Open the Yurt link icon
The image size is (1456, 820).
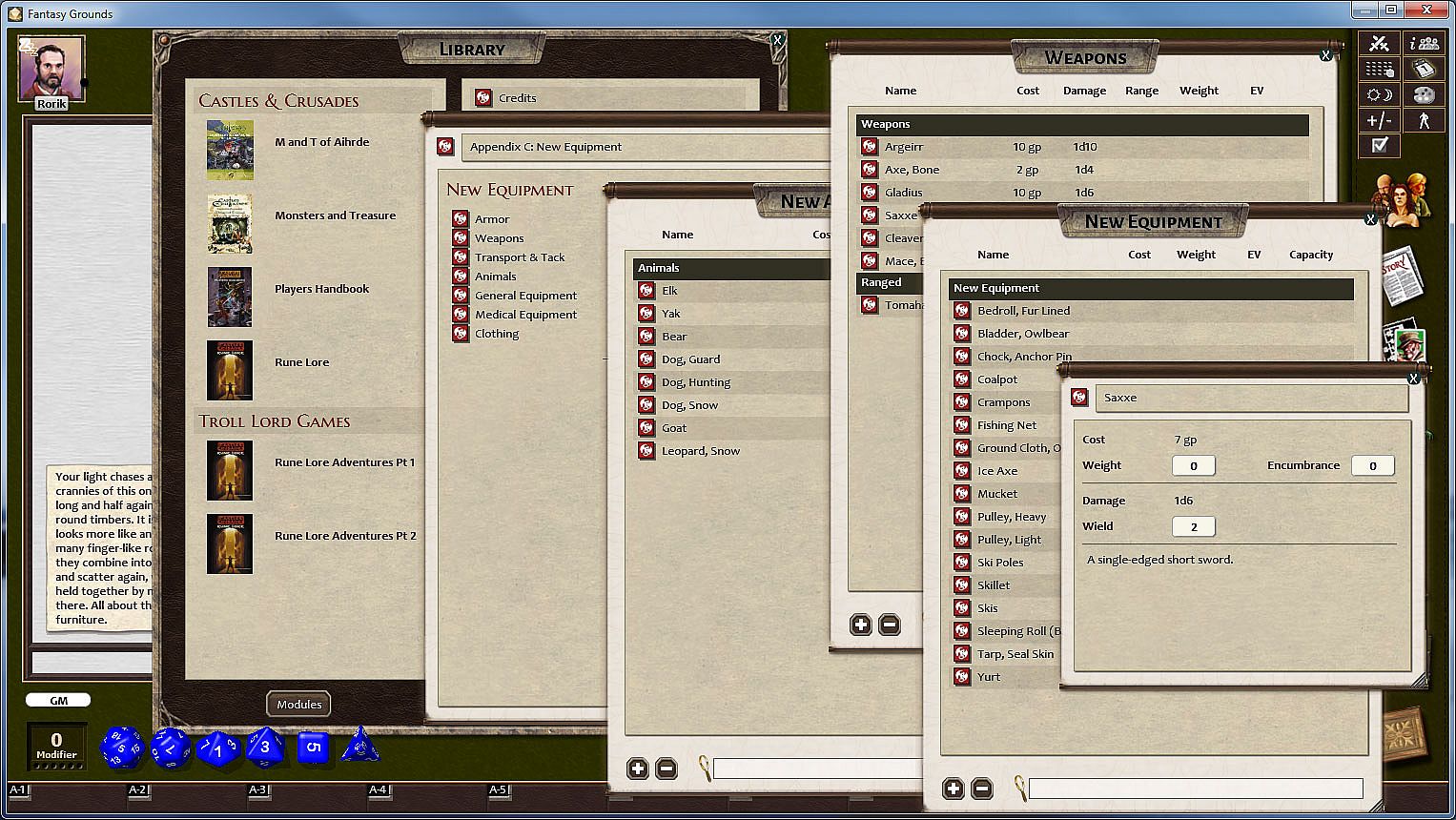point(962,676)
